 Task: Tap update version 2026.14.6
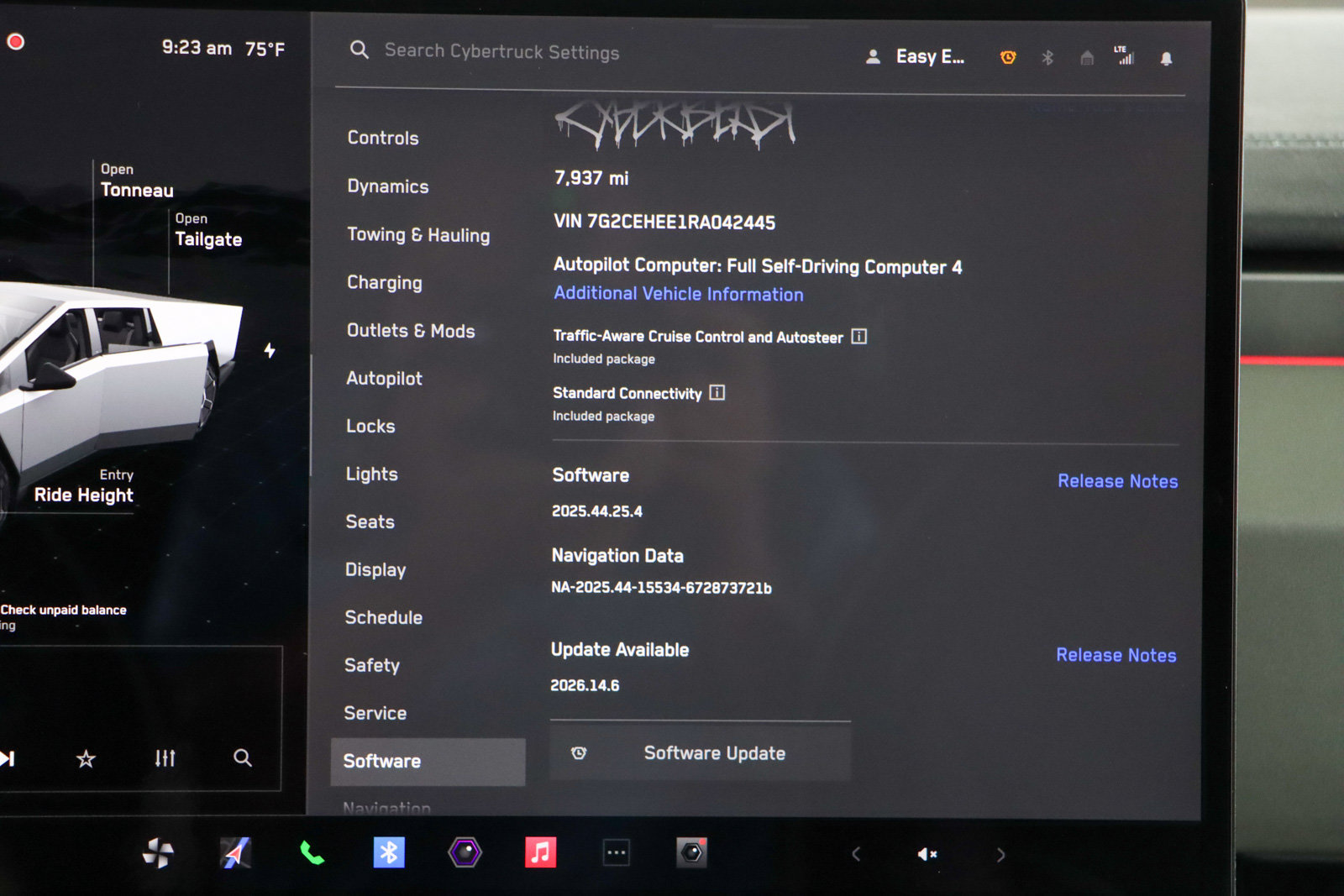[x=585, y=685]
